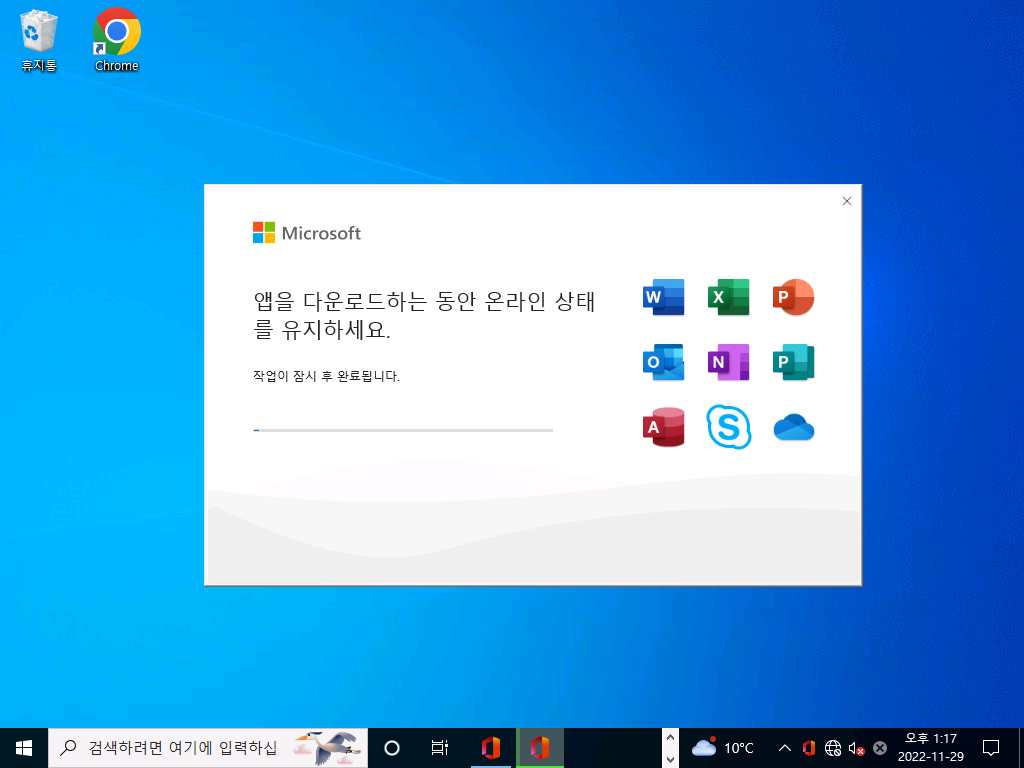The image size is (1024, 768).
Task: Click the taskbar search box
Action: 208,748
